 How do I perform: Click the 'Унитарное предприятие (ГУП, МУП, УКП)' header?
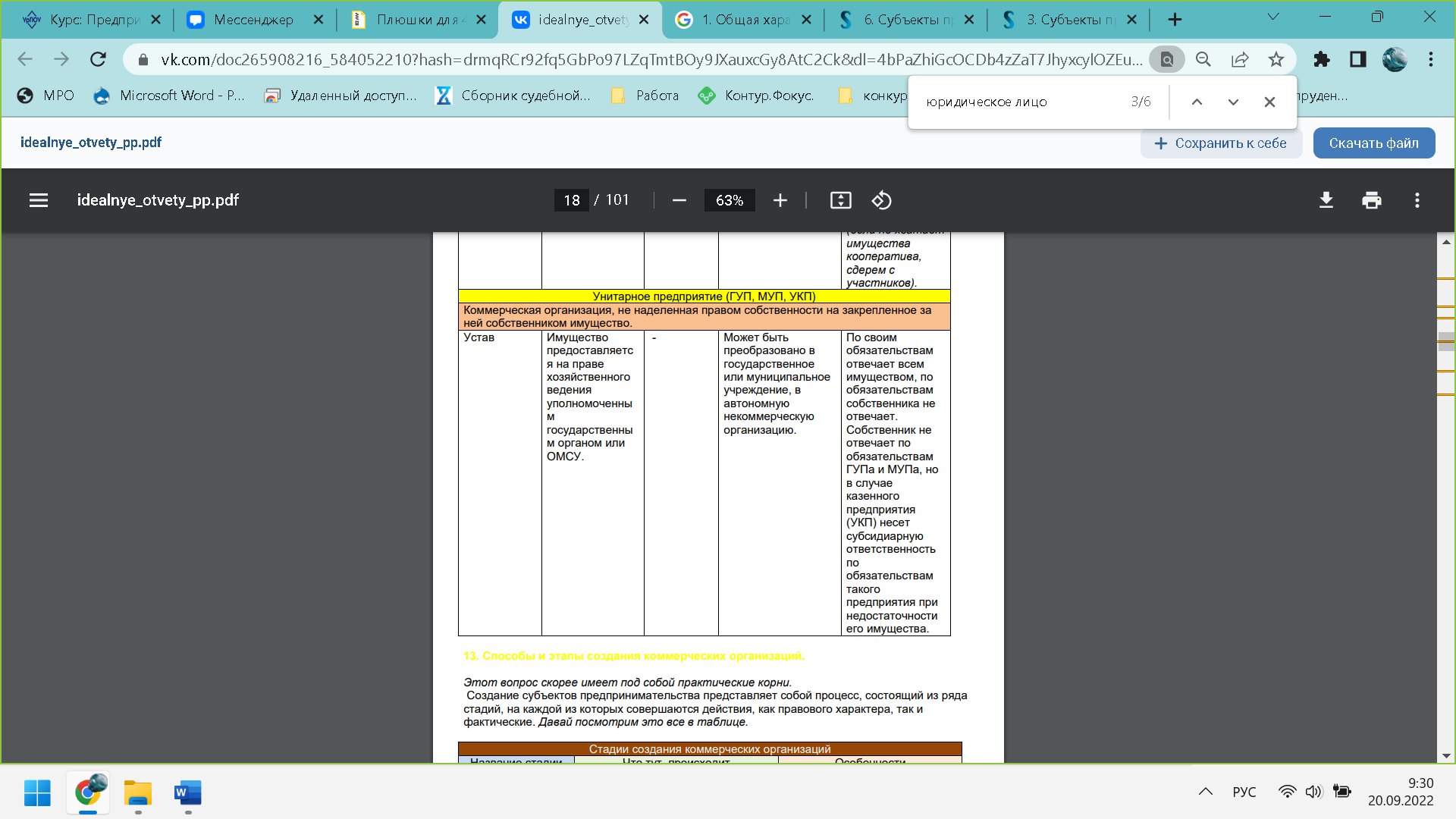pyautogui.click(x=704, y=297)
